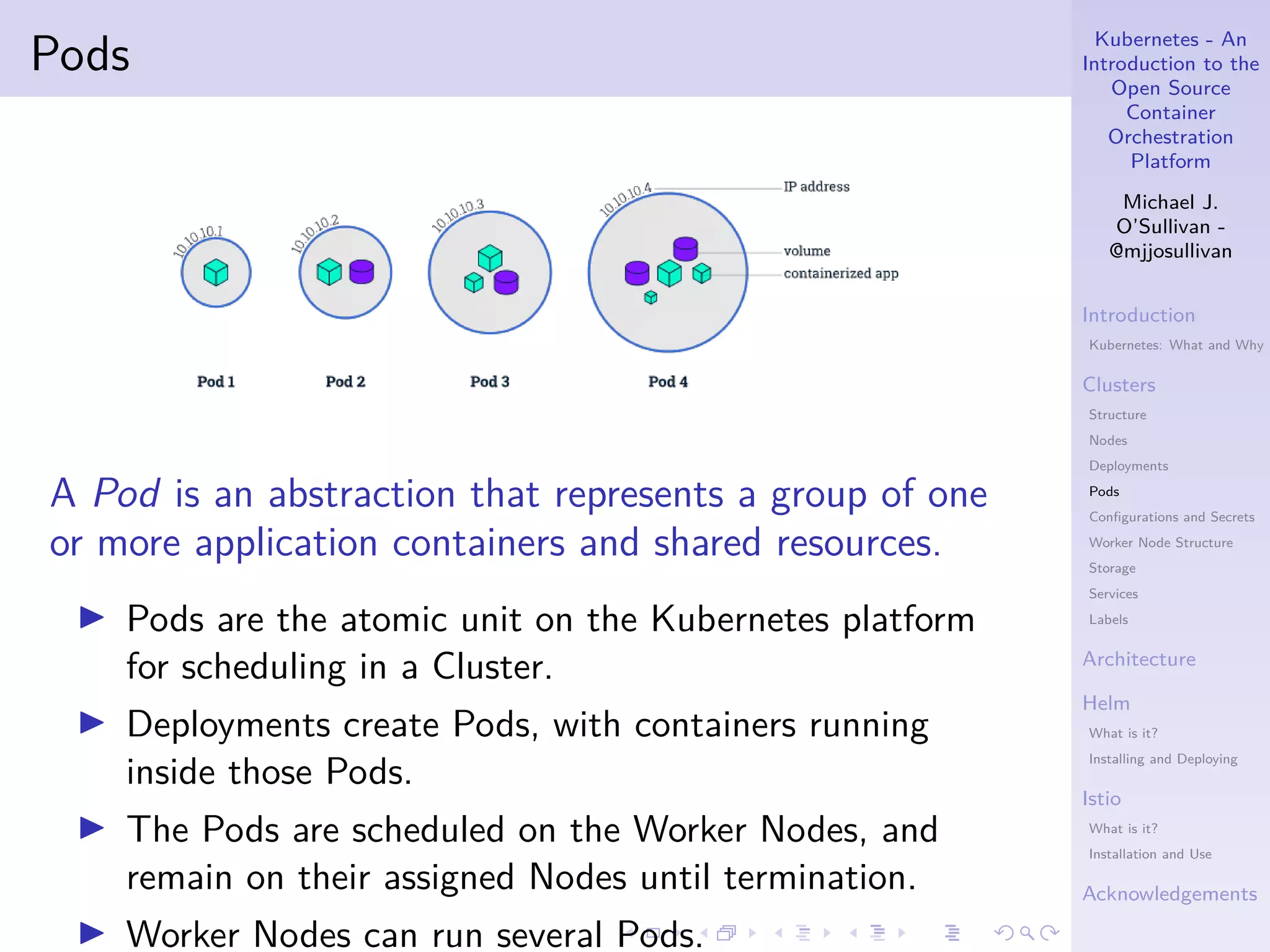Go to previous section using left arrow
Image resolution: width=1270 pixels, height=952 pixels.
854,933
